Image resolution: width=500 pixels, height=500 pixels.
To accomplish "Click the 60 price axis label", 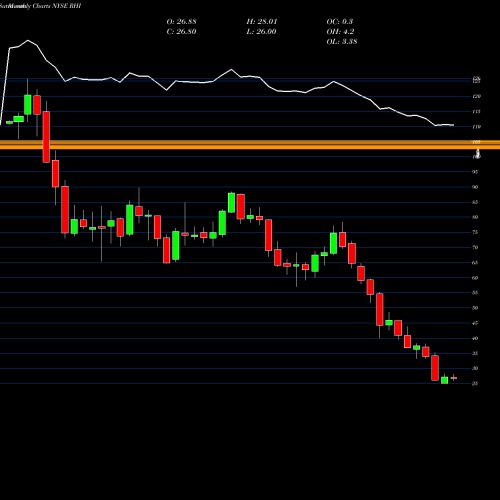I will point(475,278).
